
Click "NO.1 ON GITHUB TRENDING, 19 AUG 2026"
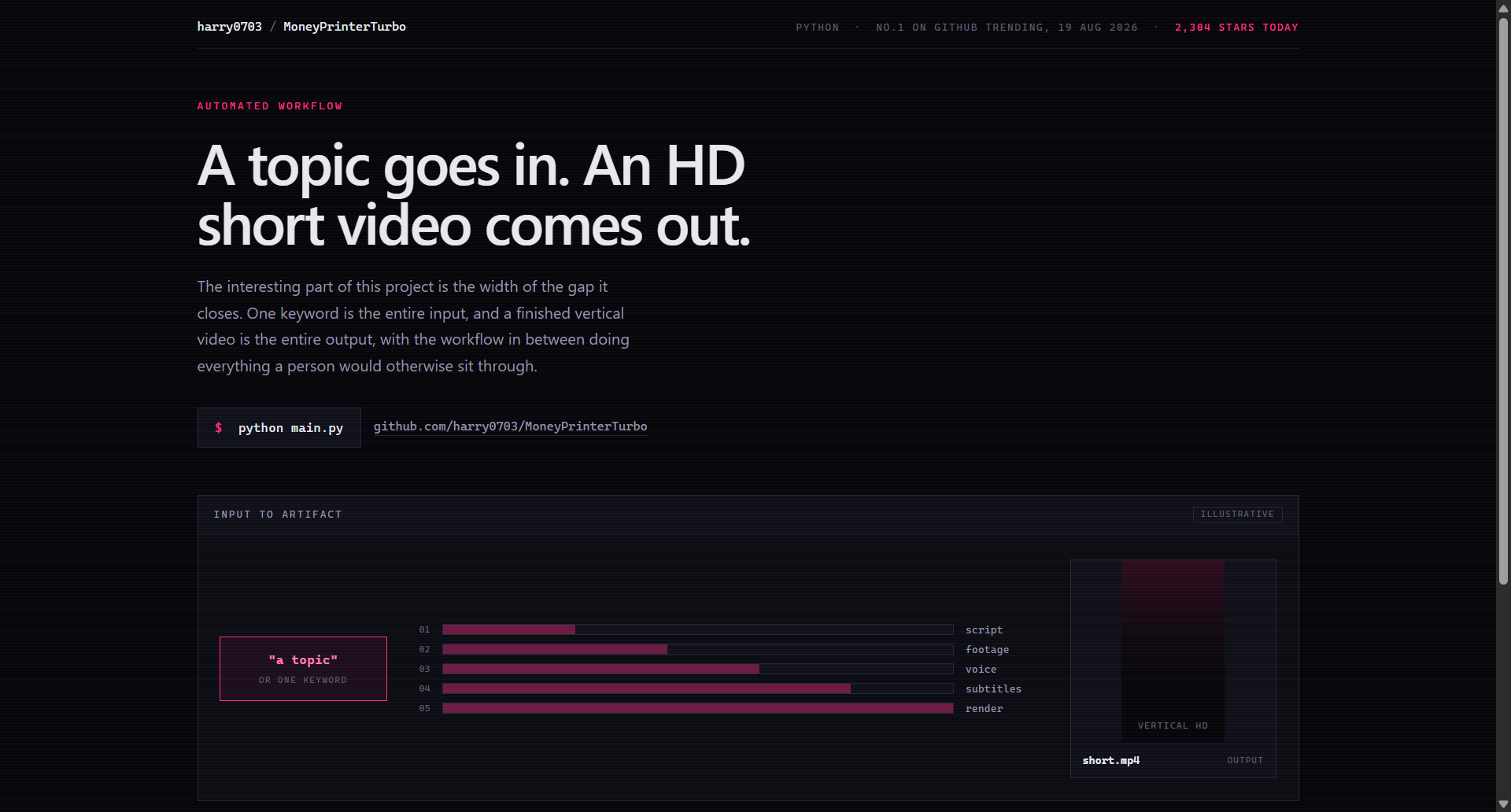pyautogui.click(x=1007, y=28)
